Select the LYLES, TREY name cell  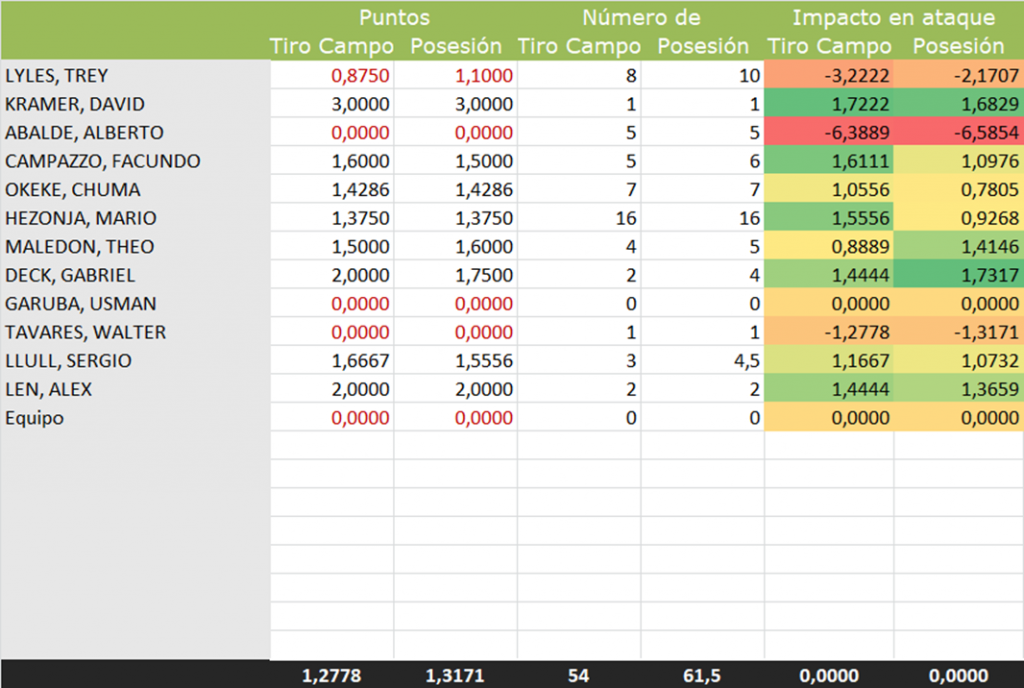coord(57,76)
